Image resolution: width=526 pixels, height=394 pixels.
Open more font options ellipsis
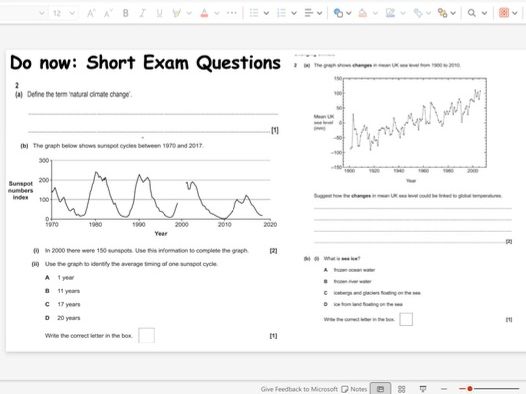(232, 13)
